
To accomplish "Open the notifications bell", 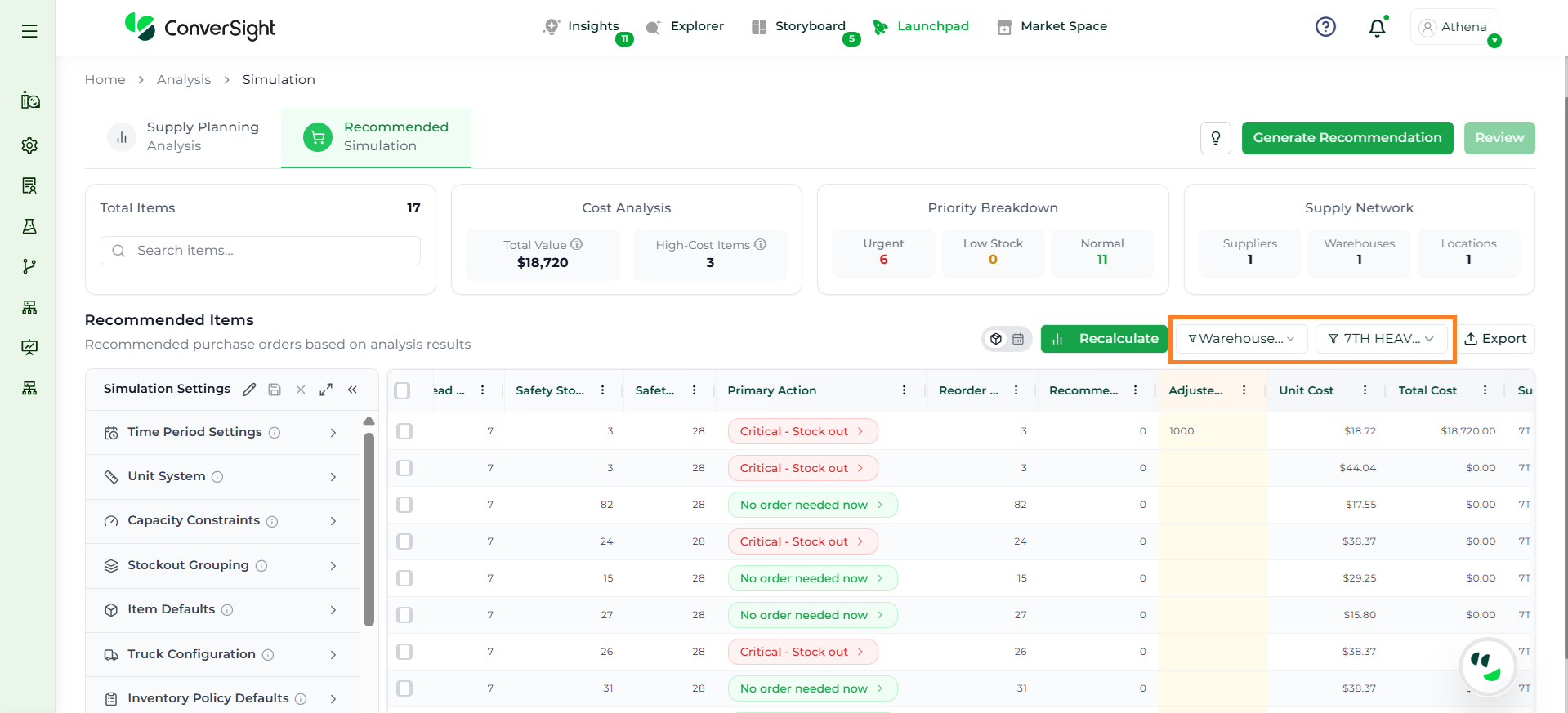I will click(1377, 28).
